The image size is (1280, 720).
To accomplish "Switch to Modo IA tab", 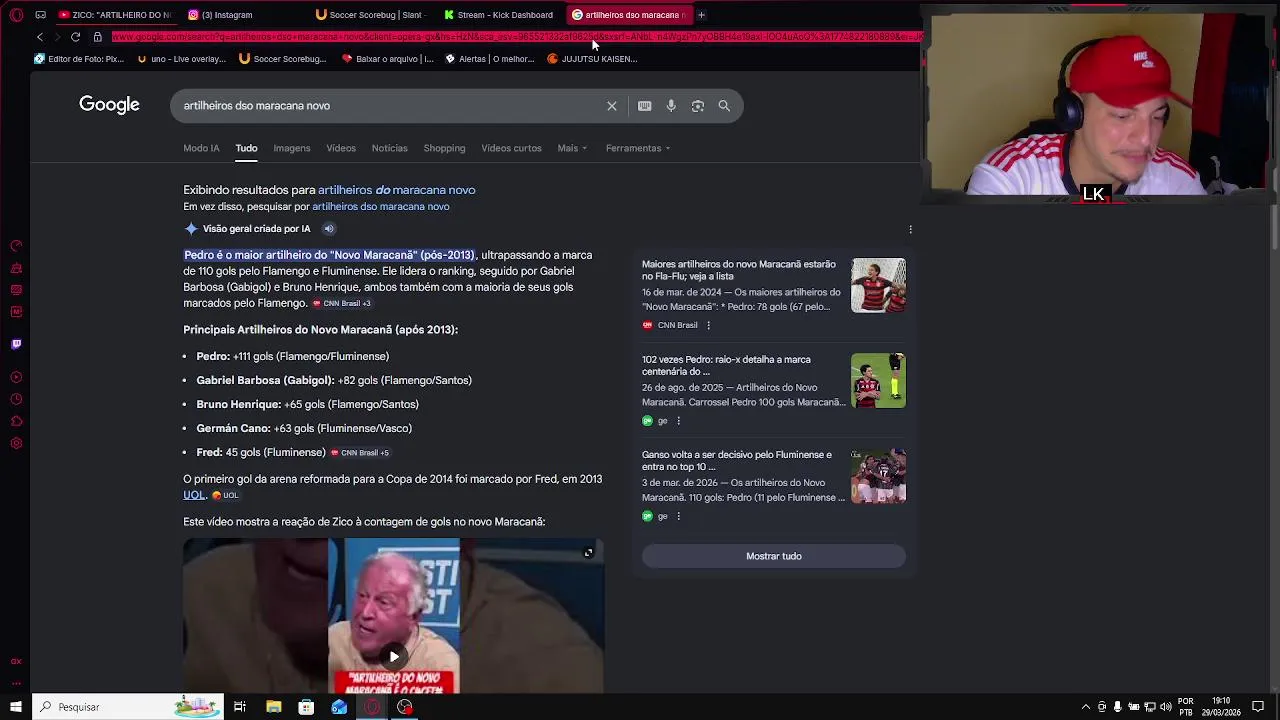I will [x=201, y=148].
